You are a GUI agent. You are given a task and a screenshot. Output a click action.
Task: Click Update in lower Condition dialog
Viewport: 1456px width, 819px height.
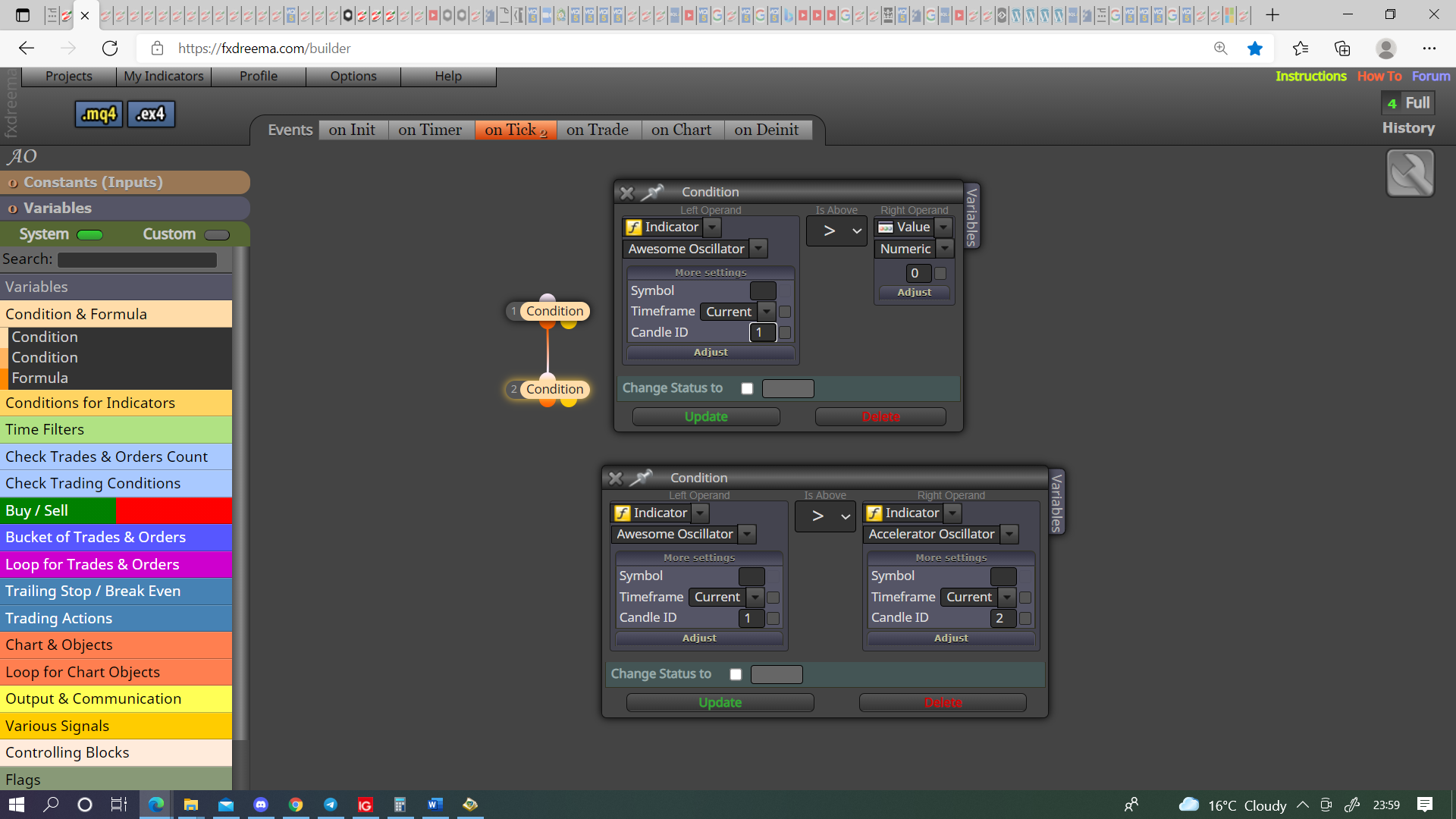point(720,703)
